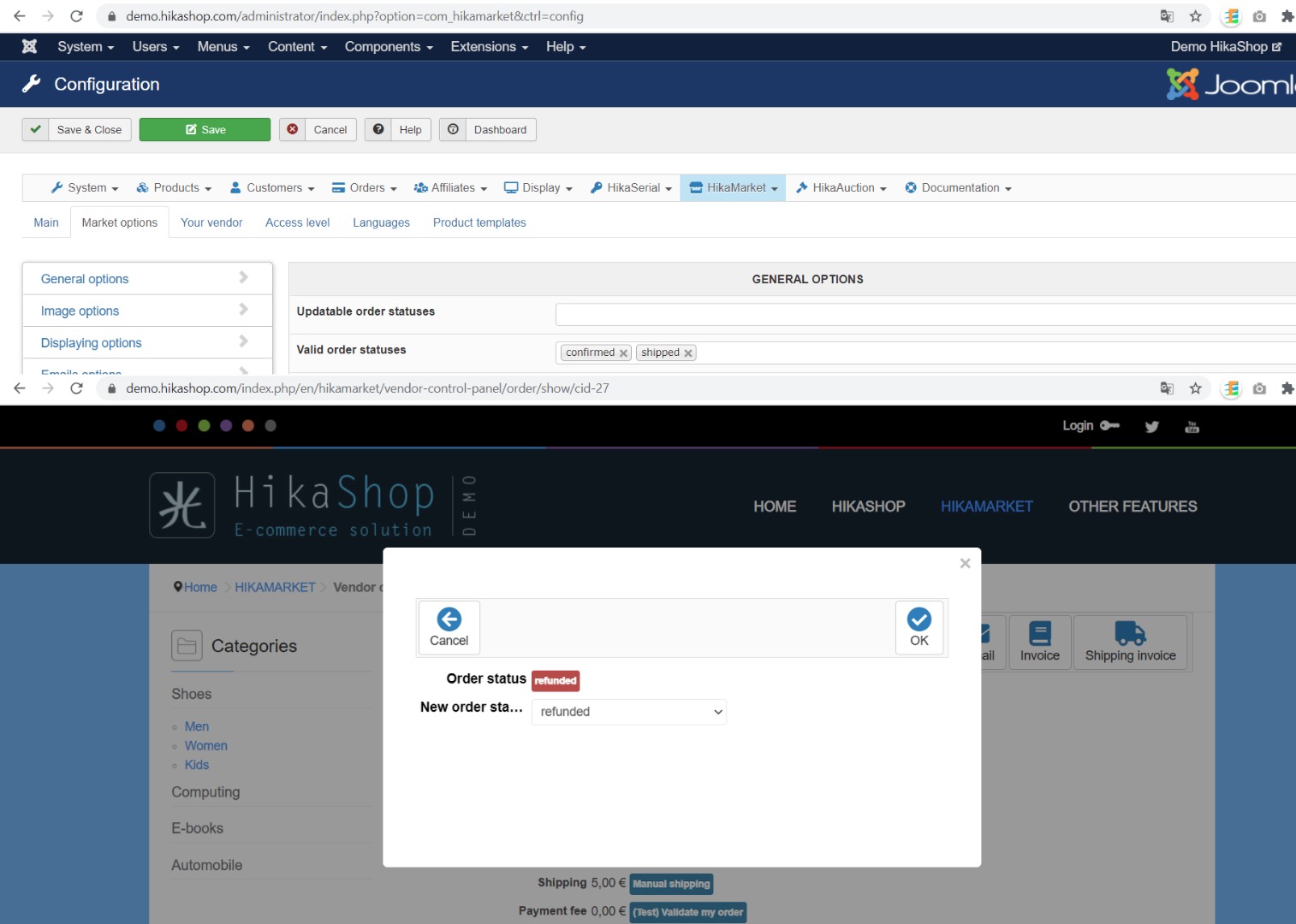Expand the HikaAuction dropdown menu
This screenshot has width=1296, height=924.
(x=841, y=188)
